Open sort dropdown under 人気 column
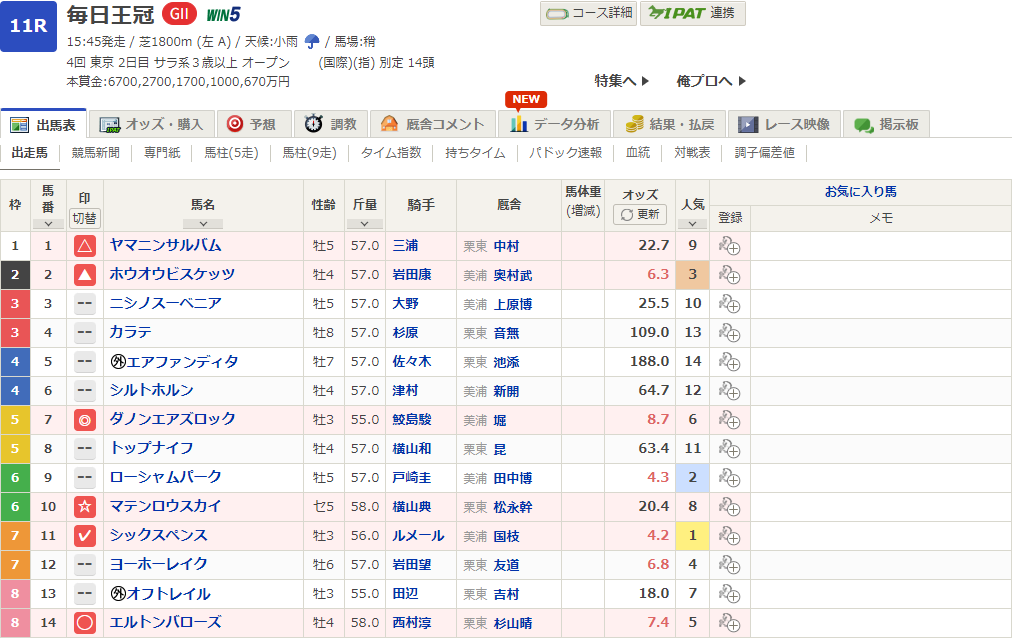1012x638 pixels. point(692,224)
